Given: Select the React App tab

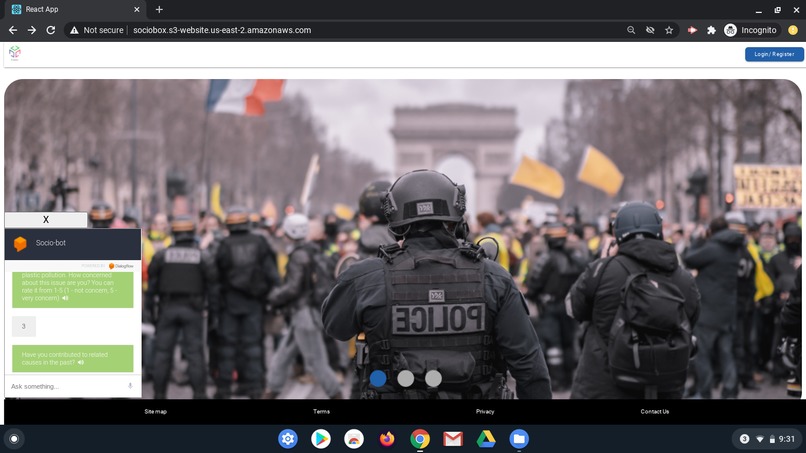Looking at the screenshot, I should coord(75,9).
